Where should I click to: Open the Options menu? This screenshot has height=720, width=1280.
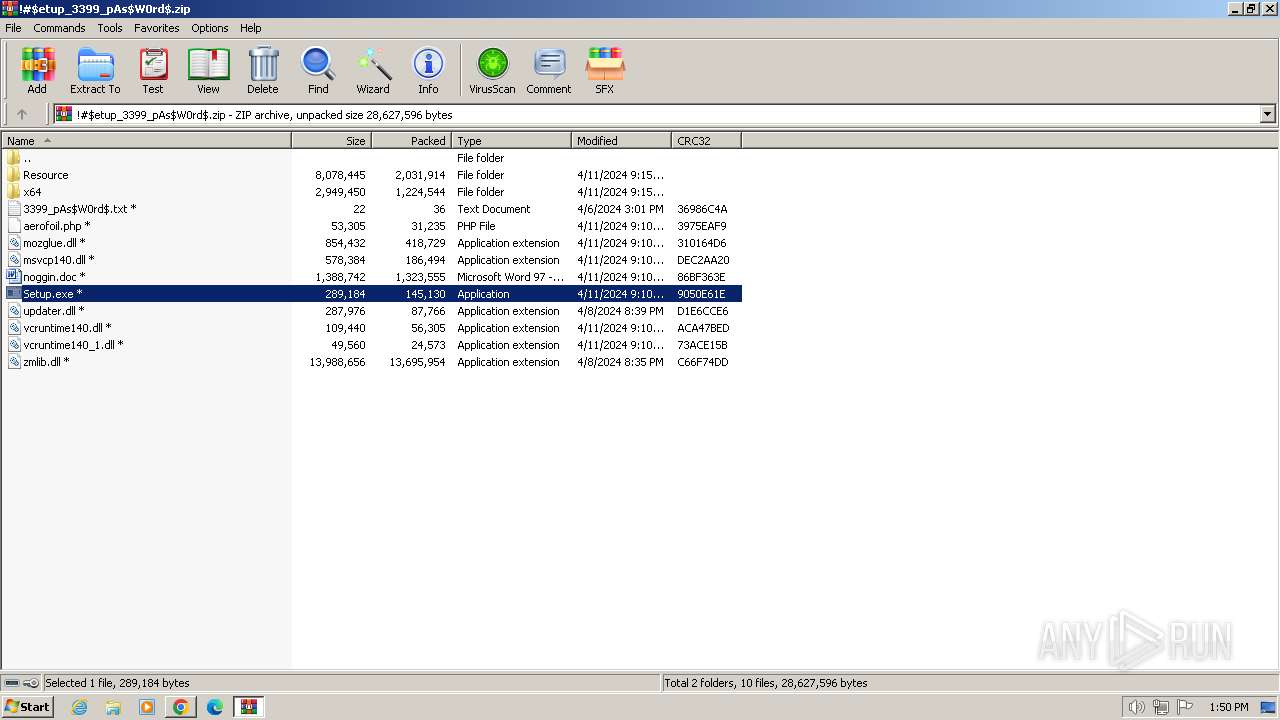point(210,28)
